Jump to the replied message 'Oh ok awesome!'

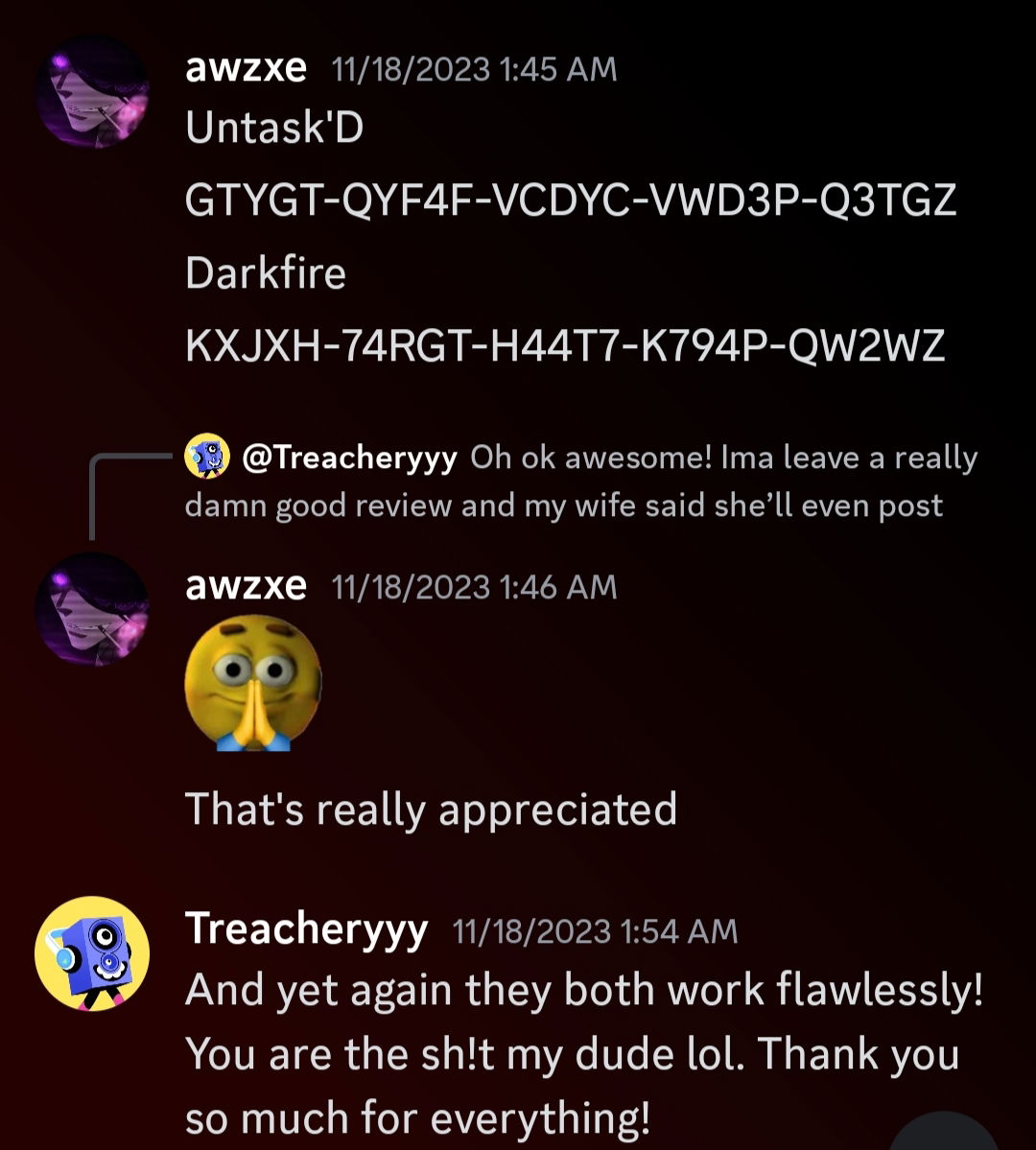point(581,481)
